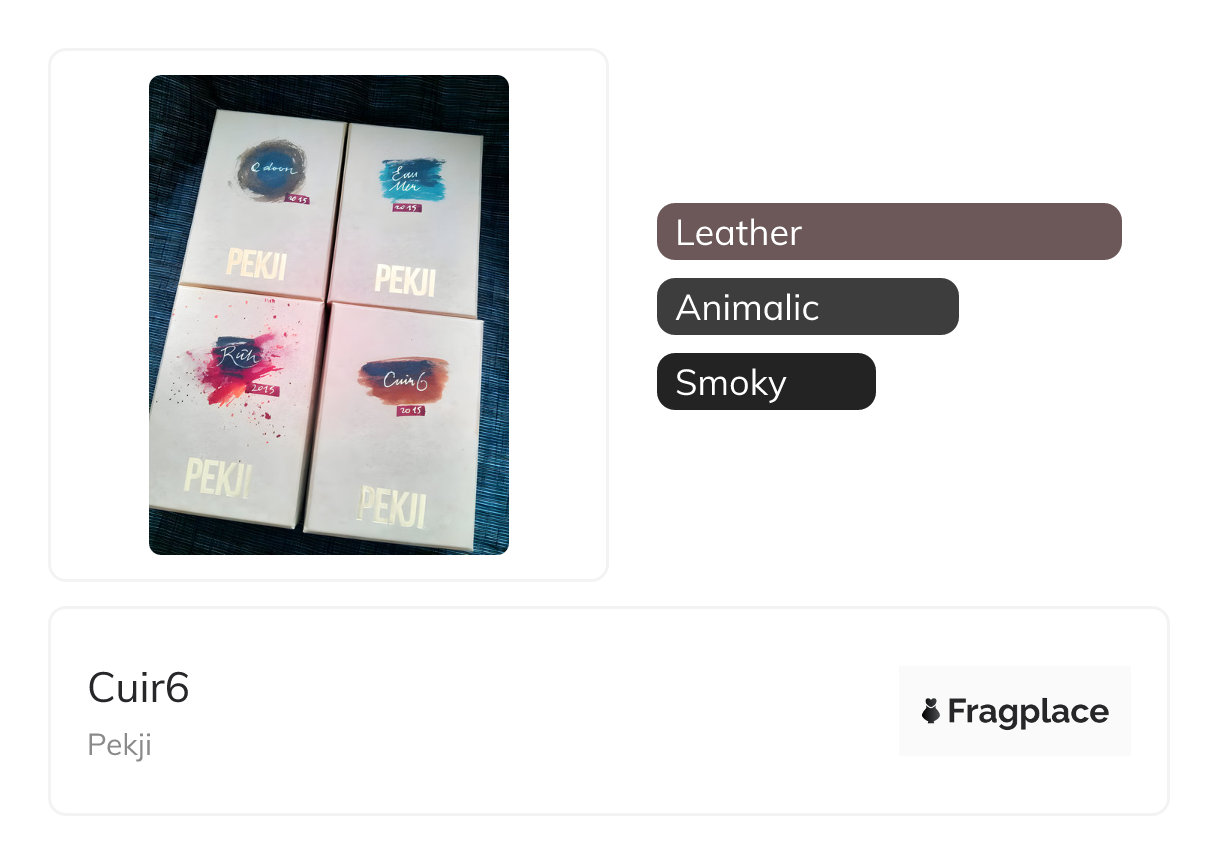Click the Cuir6 fragrance title
Screen dimensions: 1218x864
coord(138,688)
